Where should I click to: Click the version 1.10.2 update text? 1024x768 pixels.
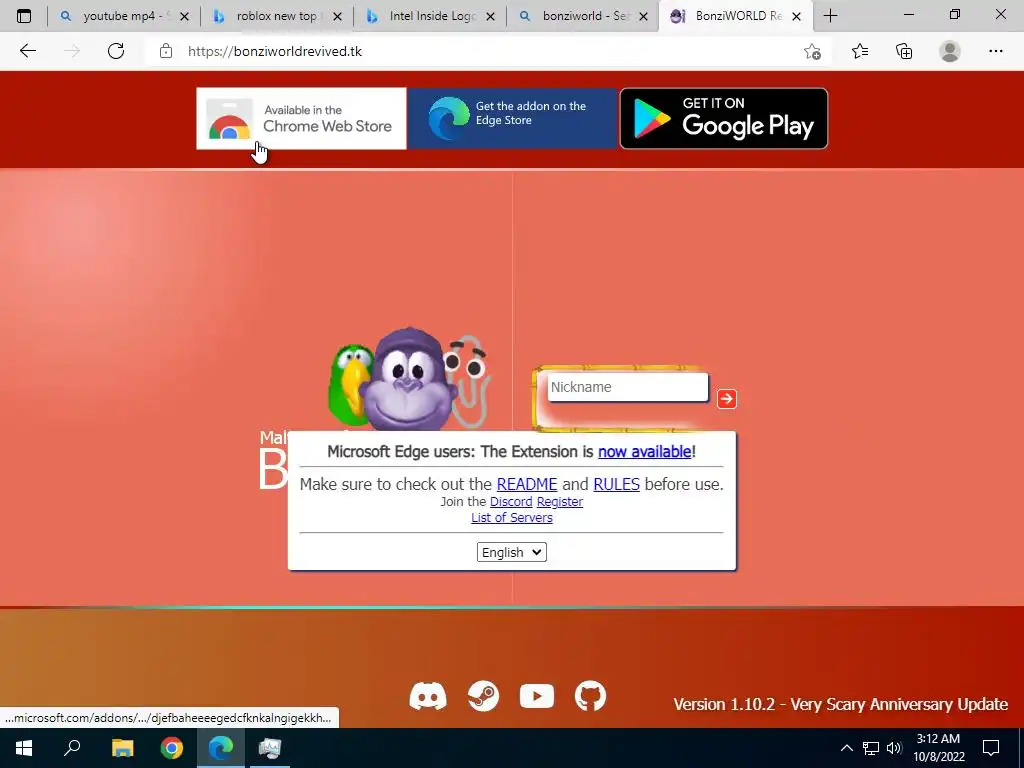840,704
